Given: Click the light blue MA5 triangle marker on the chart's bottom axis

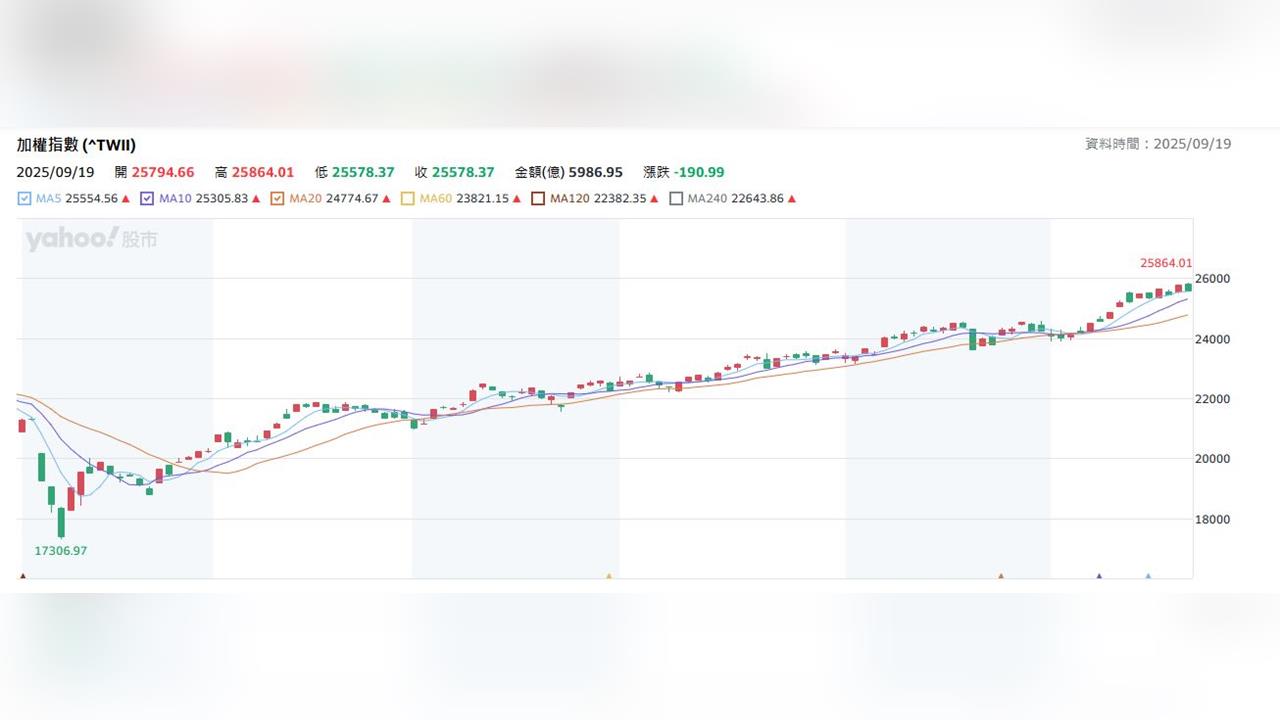Looking at the screenshot, I should click(x=1148, y=576).
